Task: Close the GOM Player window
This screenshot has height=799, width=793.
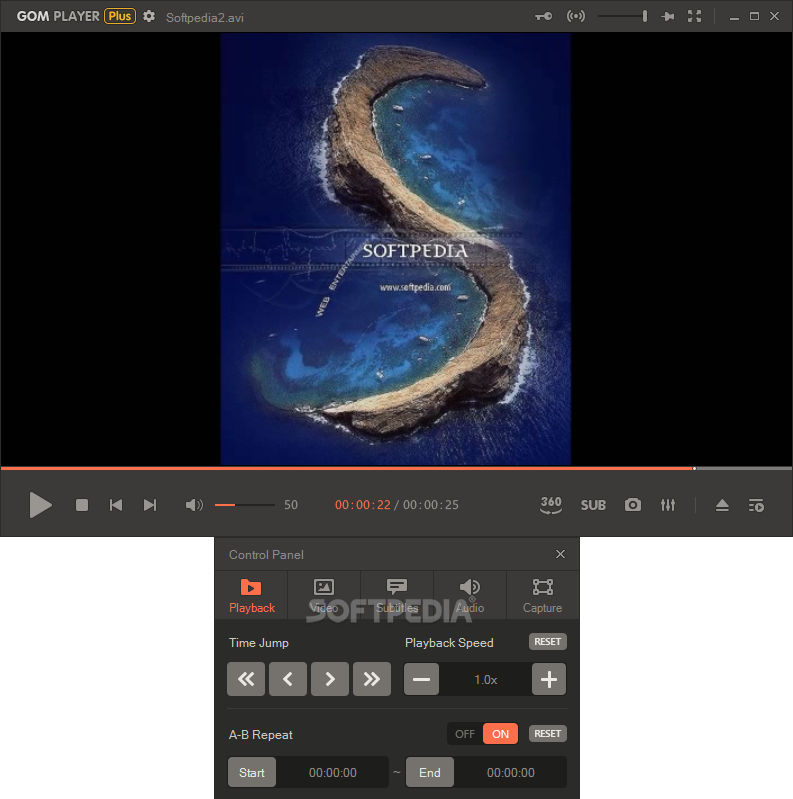Action: 775,16
